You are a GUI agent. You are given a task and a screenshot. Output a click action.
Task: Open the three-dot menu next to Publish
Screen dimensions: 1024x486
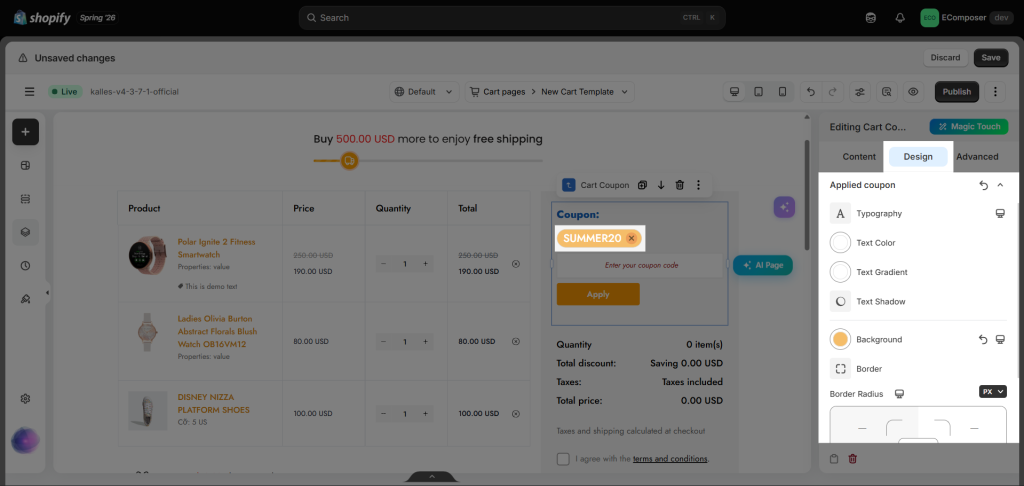(x=995, y=92)
